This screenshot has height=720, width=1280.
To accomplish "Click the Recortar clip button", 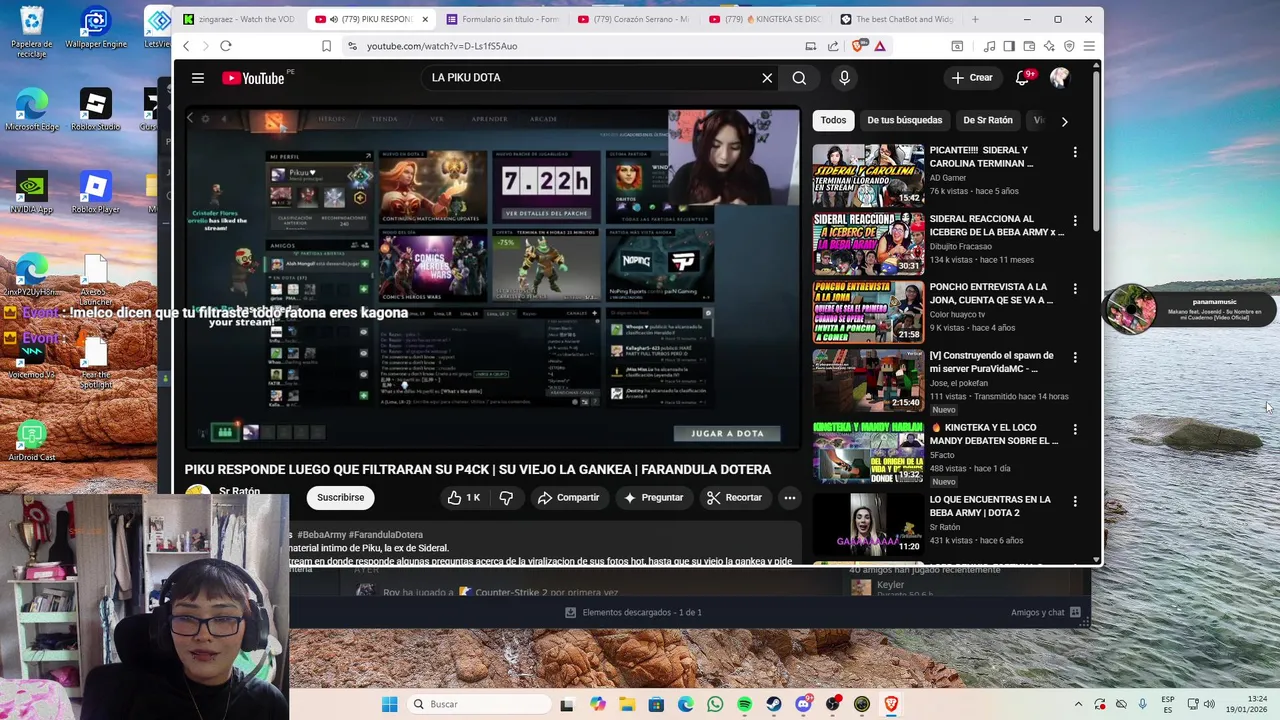I will [x=734, y=497].
